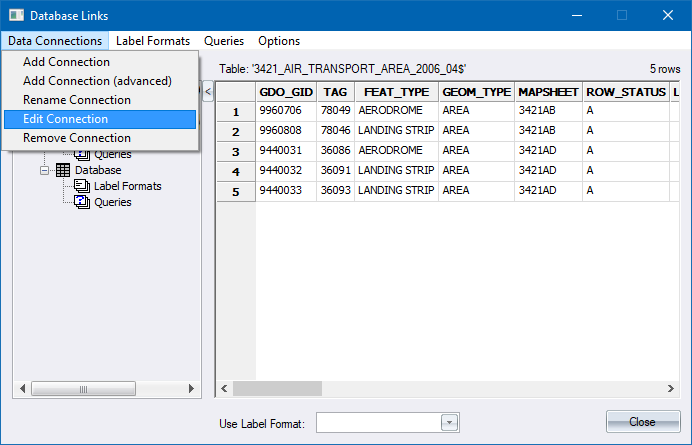Choose Edit Connection from the menu
Image resolution: width=692 pixels, height=445 pixels.
pyautogui.click(x=65, y=119)
